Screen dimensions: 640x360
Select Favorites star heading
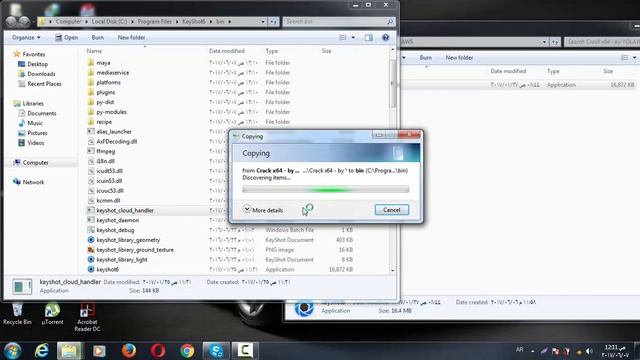point(33,54)
